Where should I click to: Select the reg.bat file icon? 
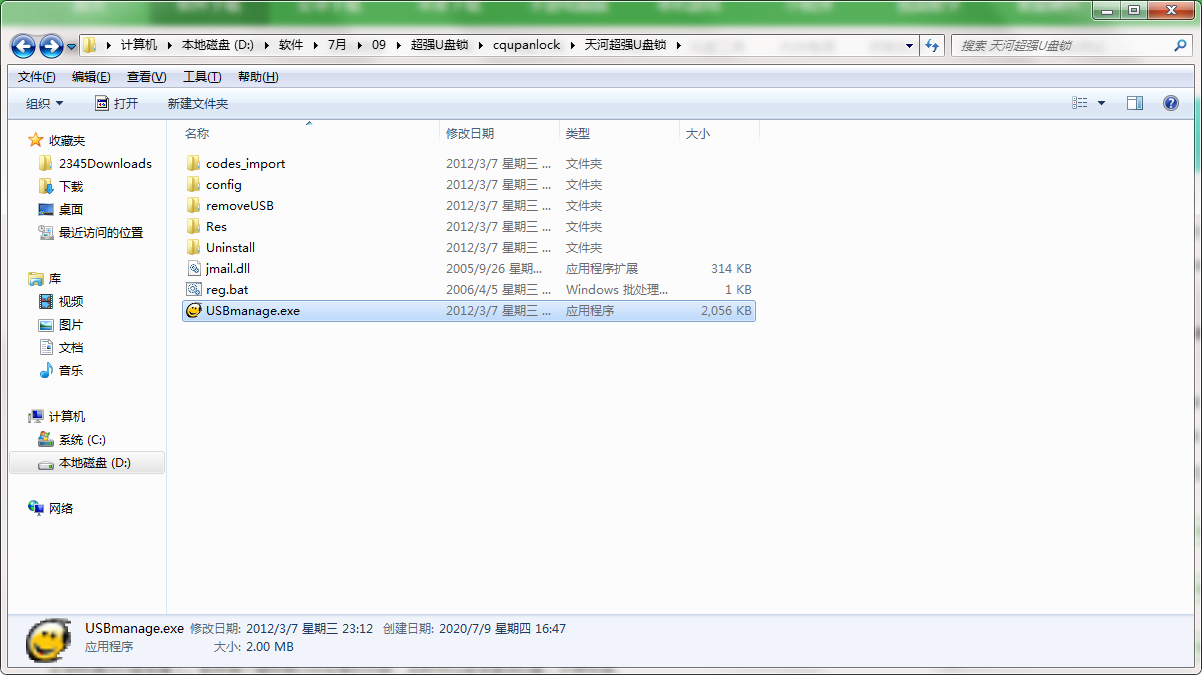[194, 289]
